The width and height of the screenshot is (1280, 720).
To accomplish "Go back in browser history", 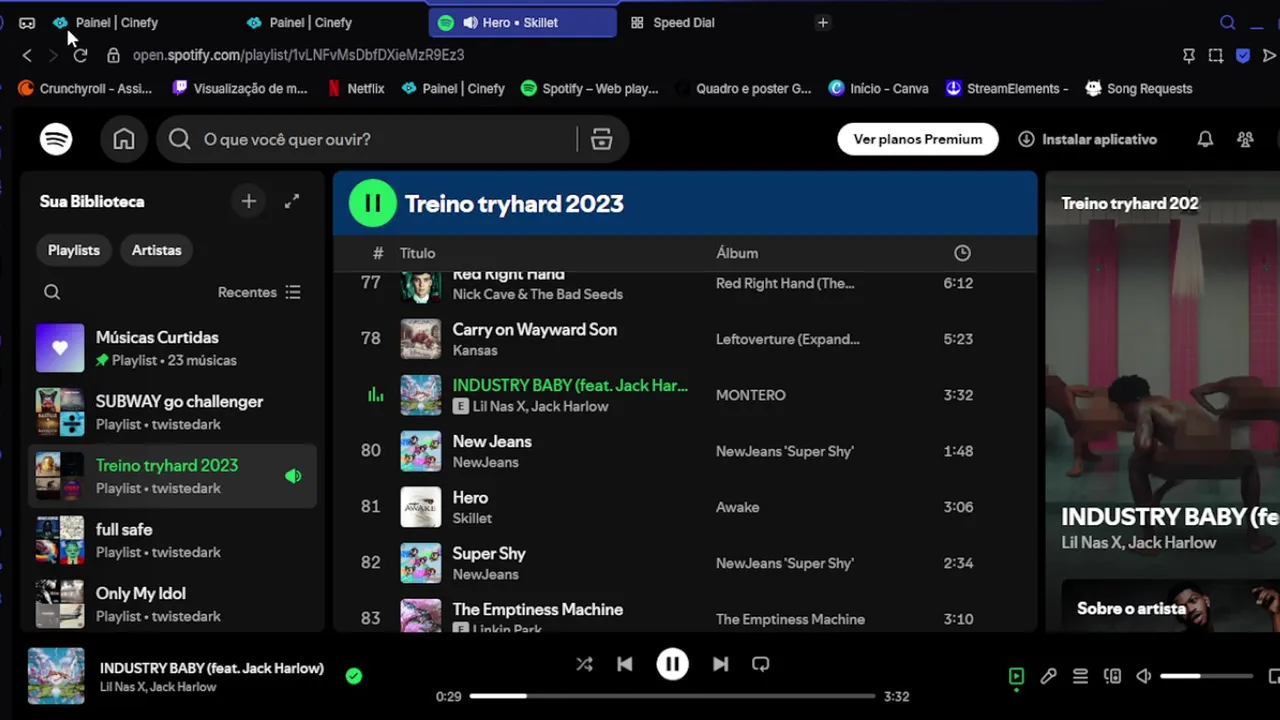I will click(27, 55).
